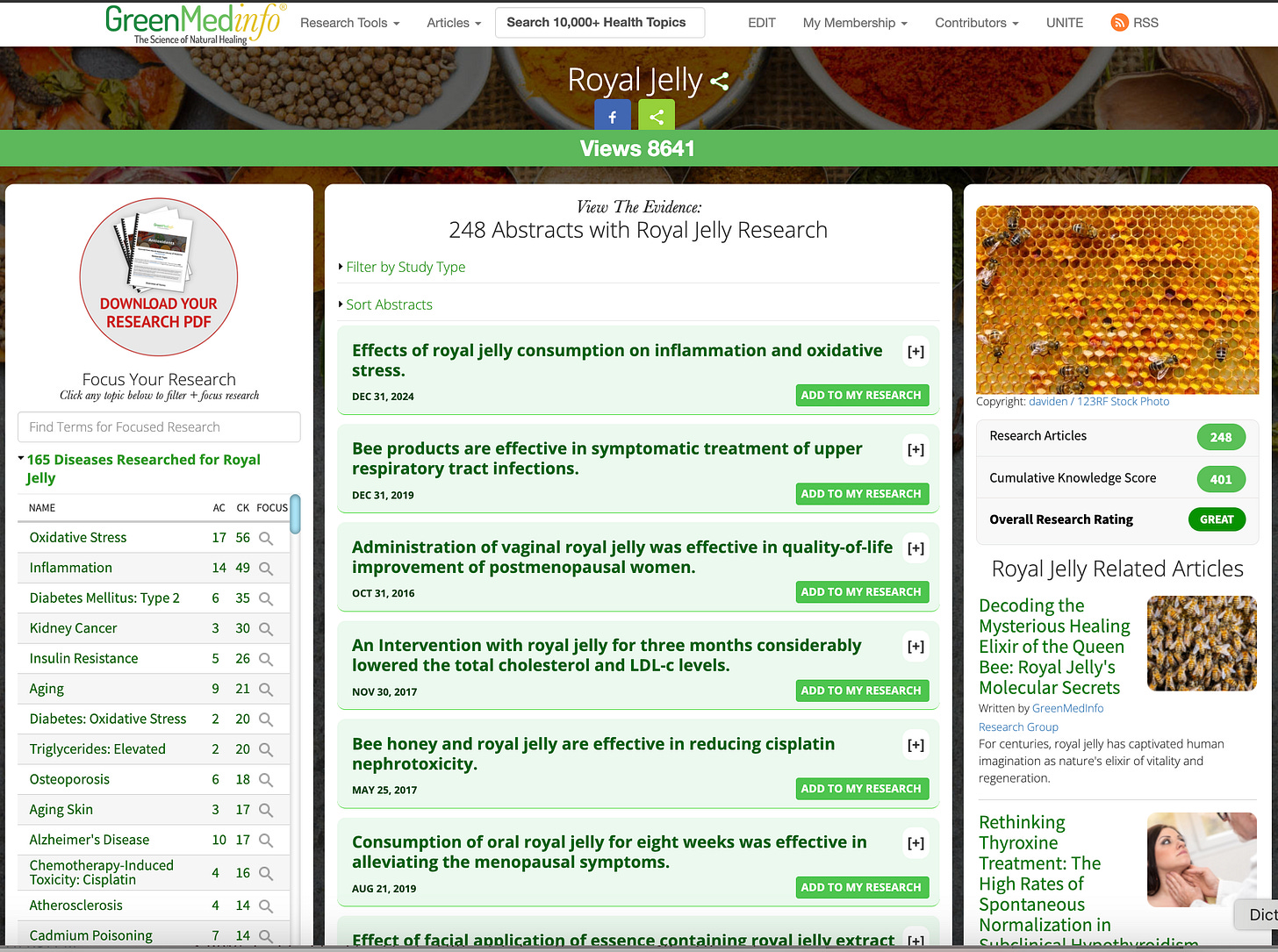Expand [+] for upper respiratory tract infections abstract
This screenshot has width=1278, height=952.
(x=915, y=450)
